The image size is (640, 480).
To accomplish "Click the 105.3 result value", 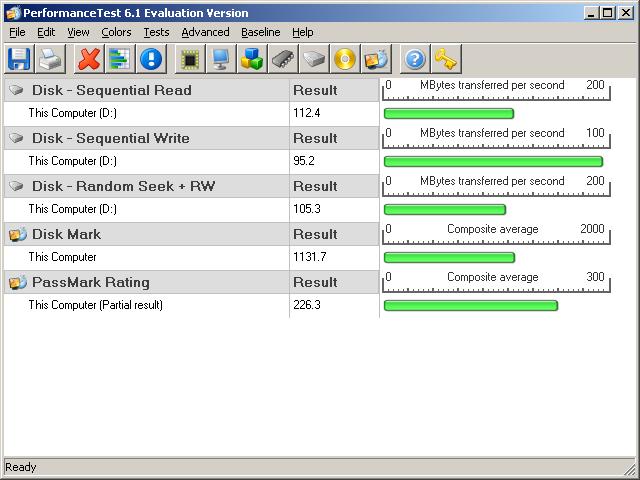I will pyautogui.click(x=307, y=209).
